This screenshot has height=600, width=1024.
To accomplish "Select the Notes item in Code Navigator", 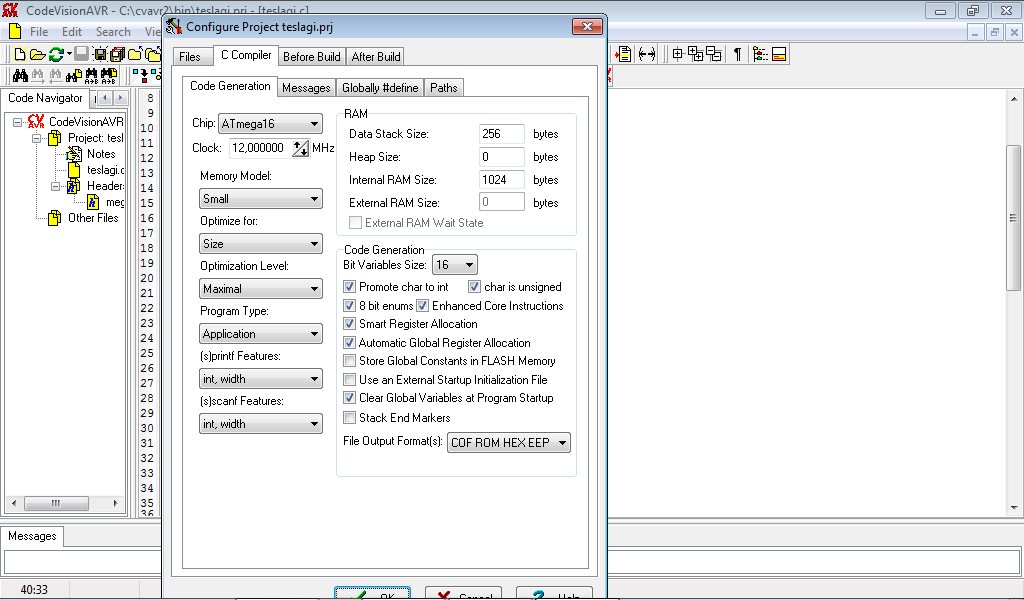I will point(101,154).
